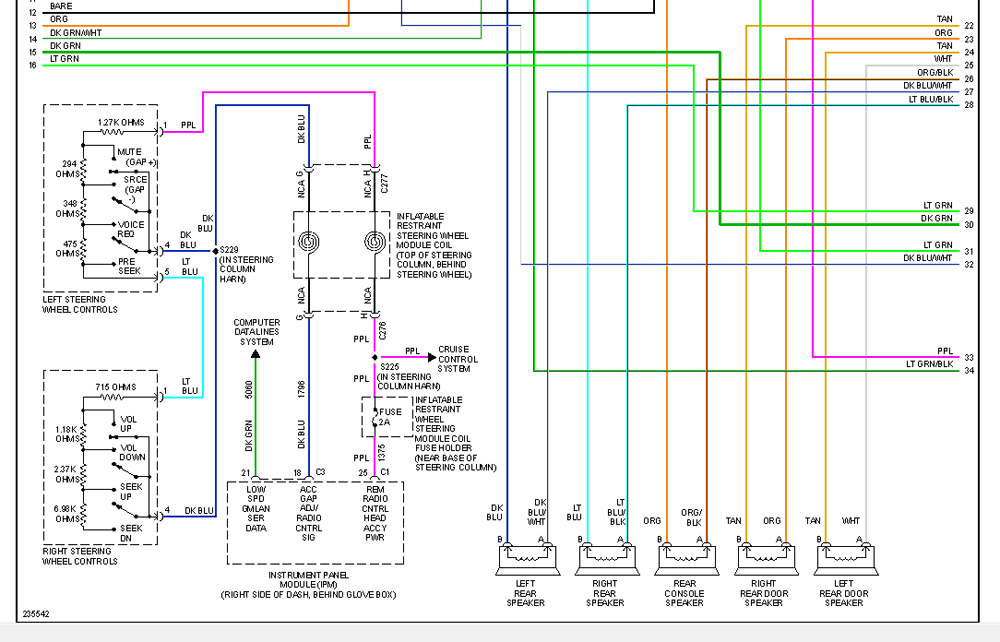The width and height of the screenshot is (1000, 642).
Task: Select the Left Steering Wheel Controls caption
Action: tap(80, 304)
